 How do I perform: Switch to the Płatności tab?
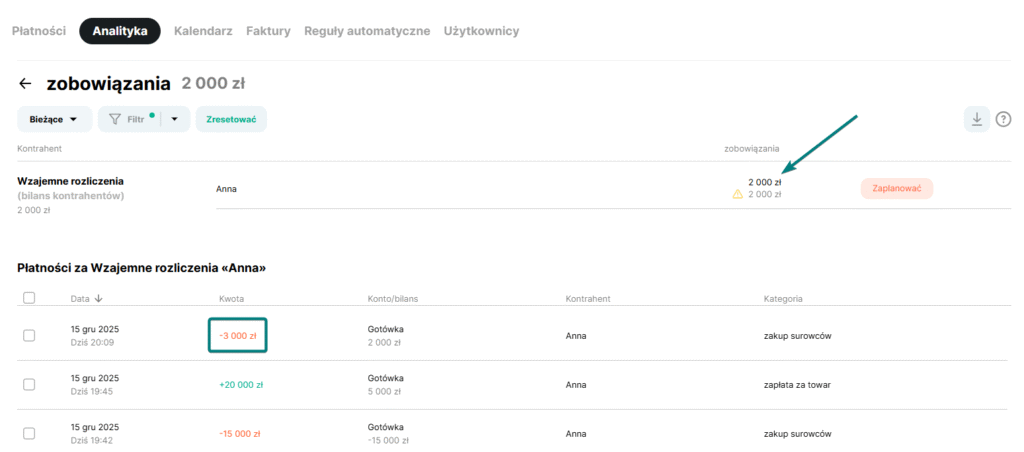pyautogui.click(x=39, y=31)
